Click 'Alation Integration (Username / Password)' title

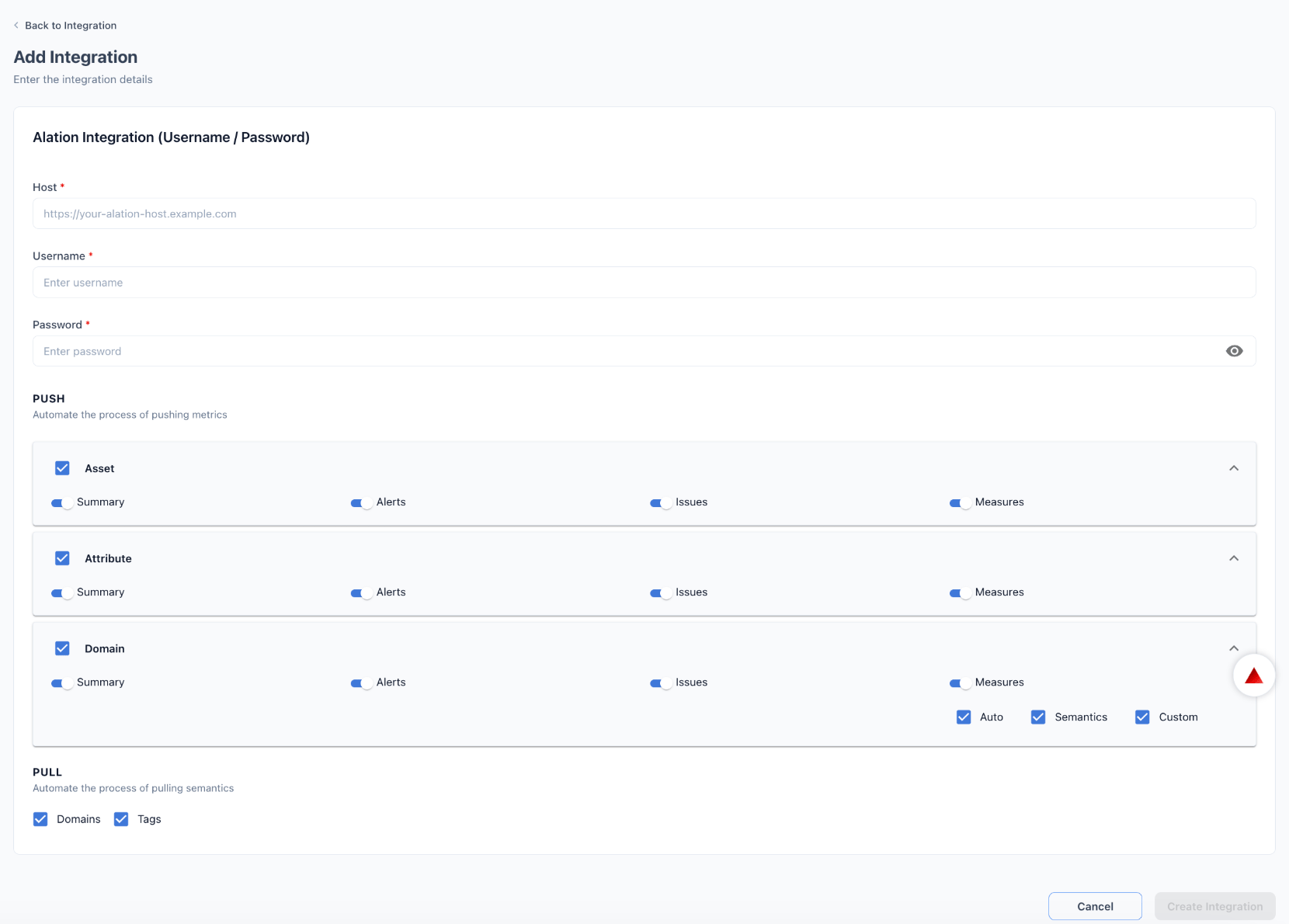click(x=171, y=137)
